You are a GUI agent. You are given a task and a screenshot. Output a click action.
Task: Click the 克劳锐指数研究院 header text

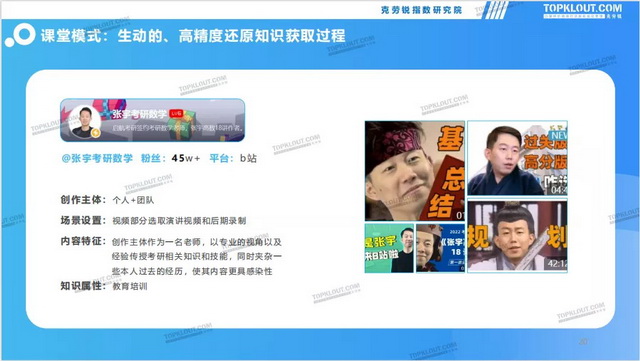tap(421, 10)
